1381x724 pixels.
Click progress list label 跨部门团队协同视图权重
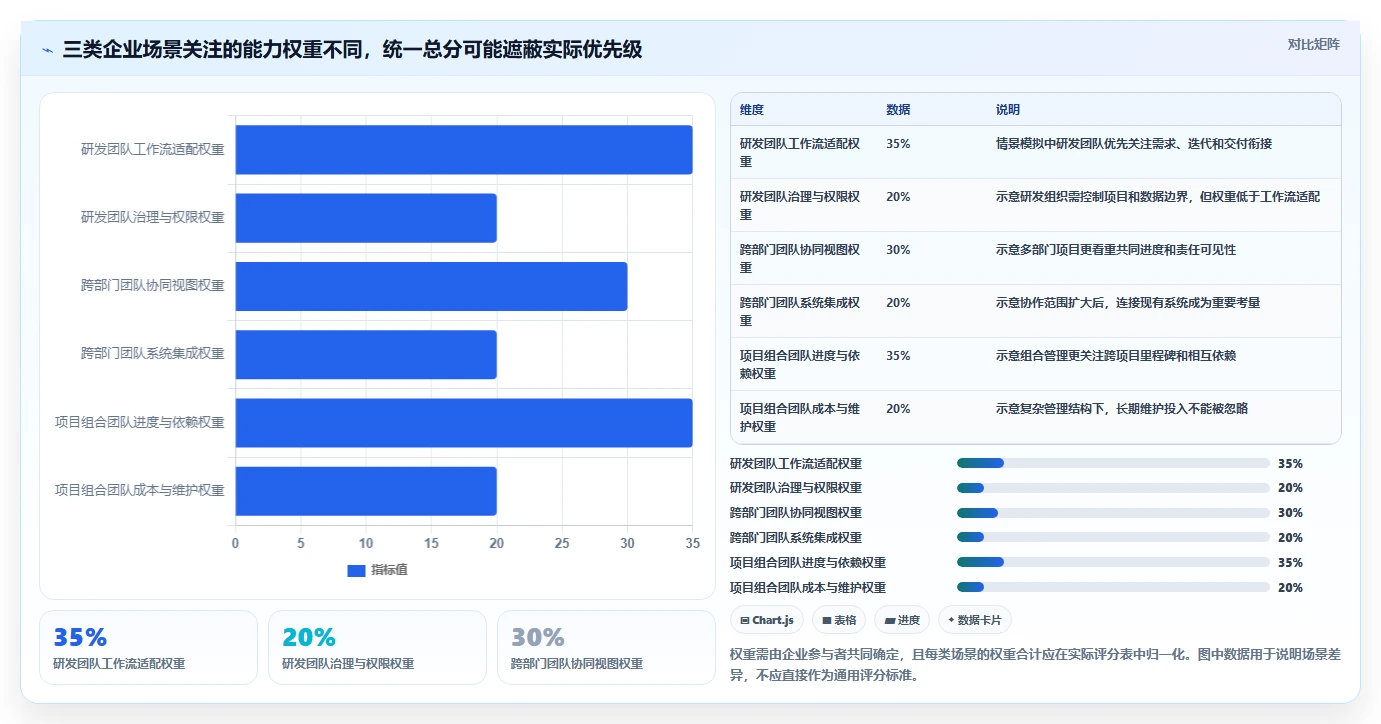coord(796,513)
